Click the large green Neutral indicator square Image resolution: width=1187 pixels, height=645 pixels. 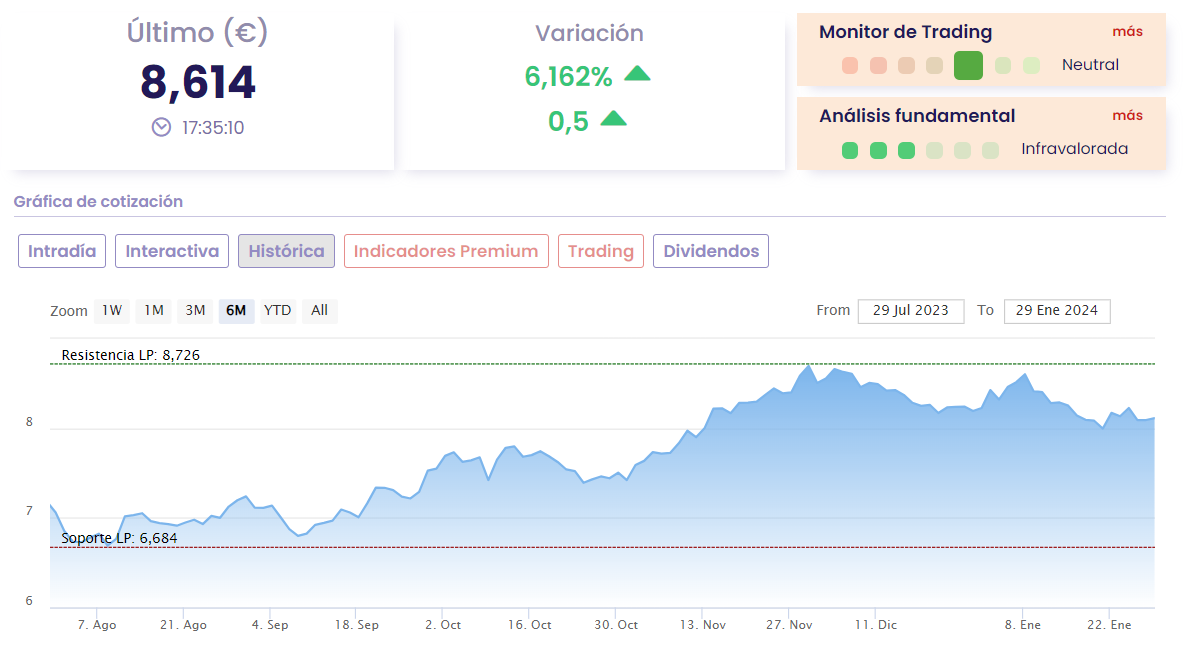pos(968,65)
